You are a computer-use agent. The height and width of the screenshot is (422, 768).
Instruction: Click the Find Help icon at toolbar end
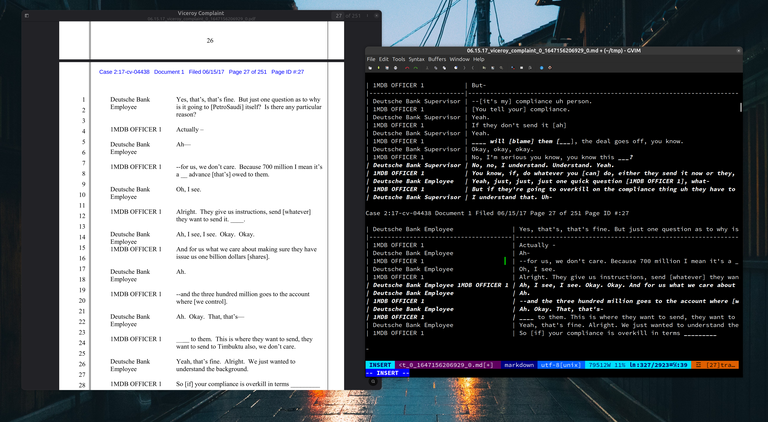pyautogui.click(x=550, y=67)
